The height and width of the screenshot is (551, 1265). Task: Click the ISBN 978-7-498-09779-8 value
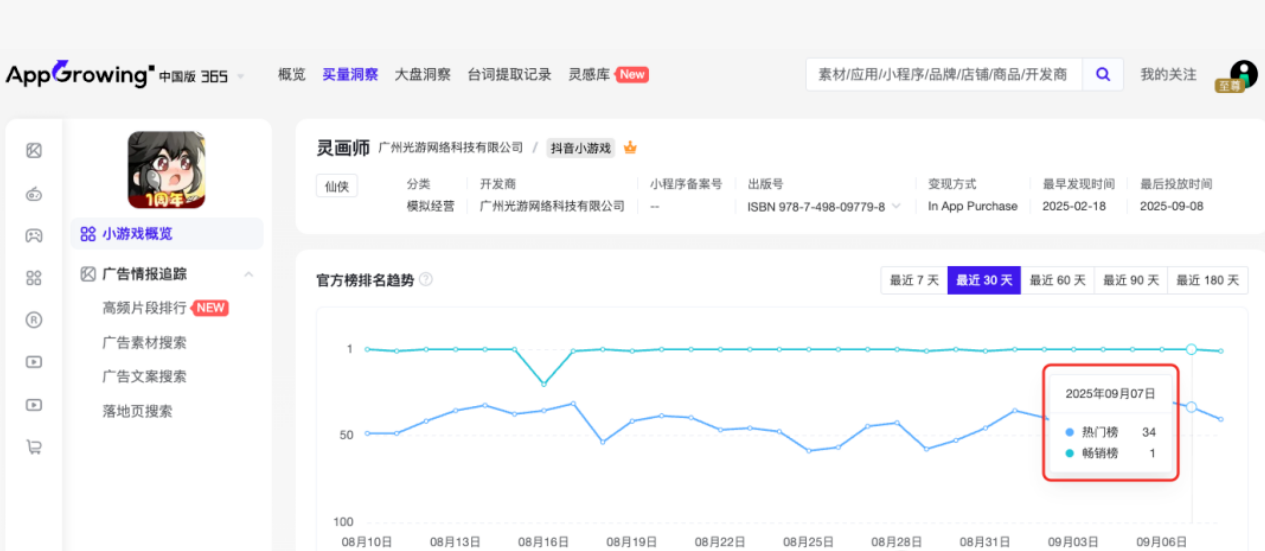coord(816,206)
